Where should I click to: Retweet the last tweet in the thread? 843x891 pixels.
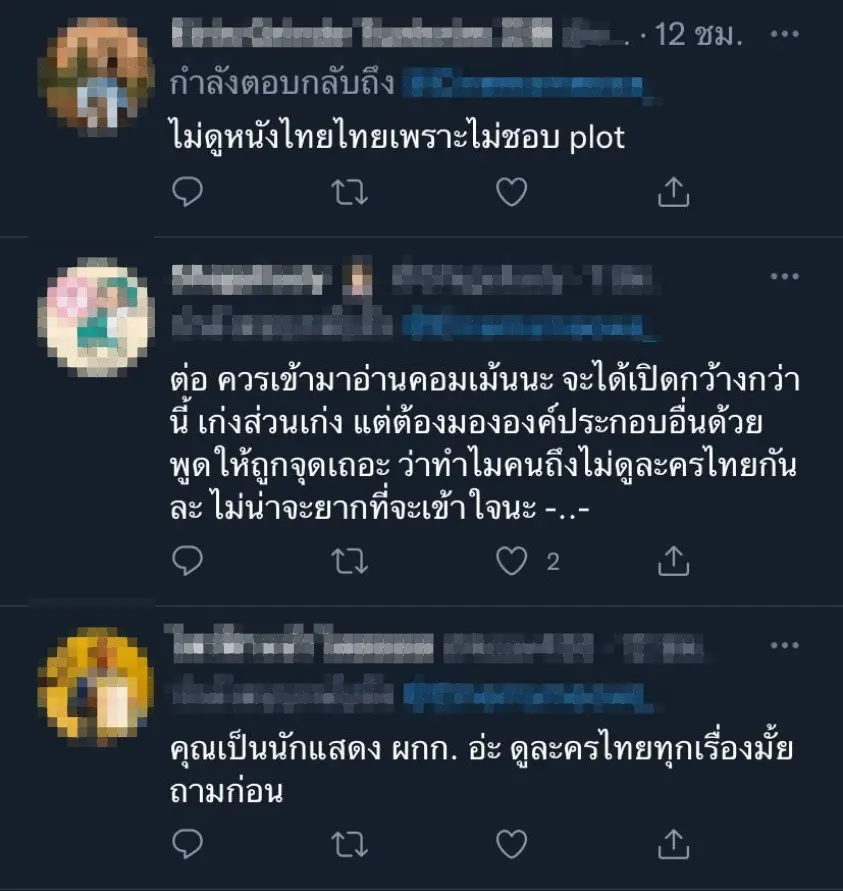pyautogui.click(x=349, y=844)
